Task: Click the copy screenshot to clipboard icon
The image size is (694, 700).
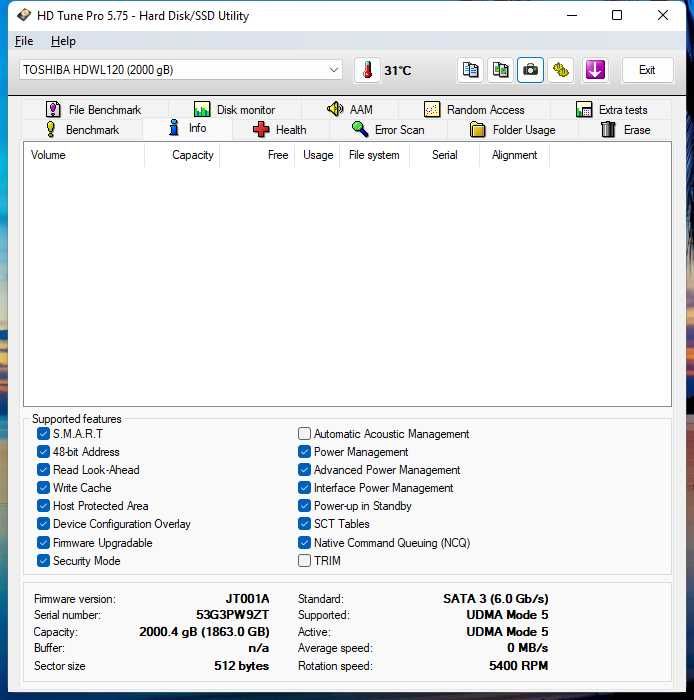Action: 500,70
